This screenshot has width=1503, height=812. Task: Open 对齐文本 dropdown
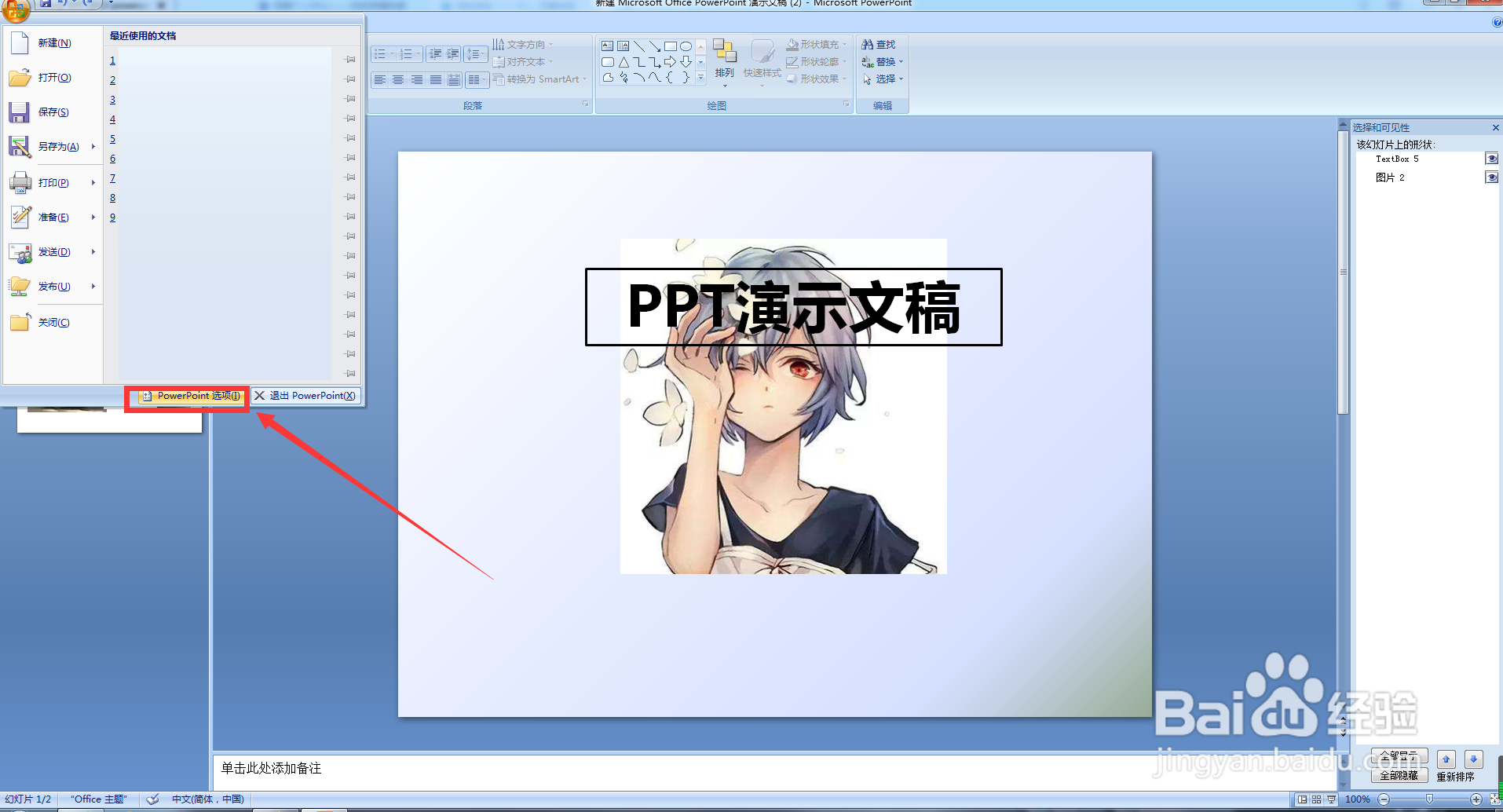tap(523, 62)
